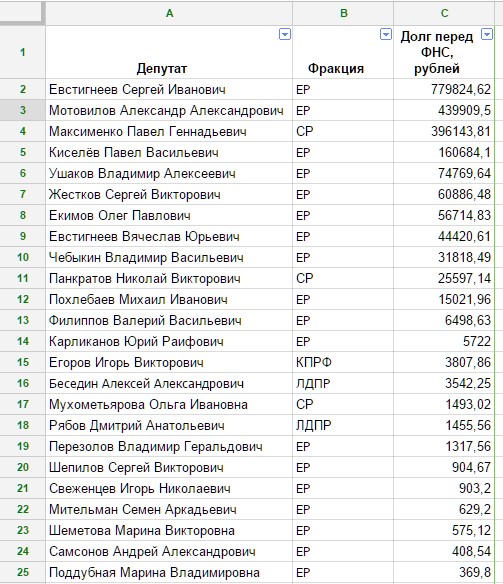The width and height of the screenshot is (503, 584).
Task: Select ЛДПР cell next to Беседин
Action: click(x=343, y=383)
